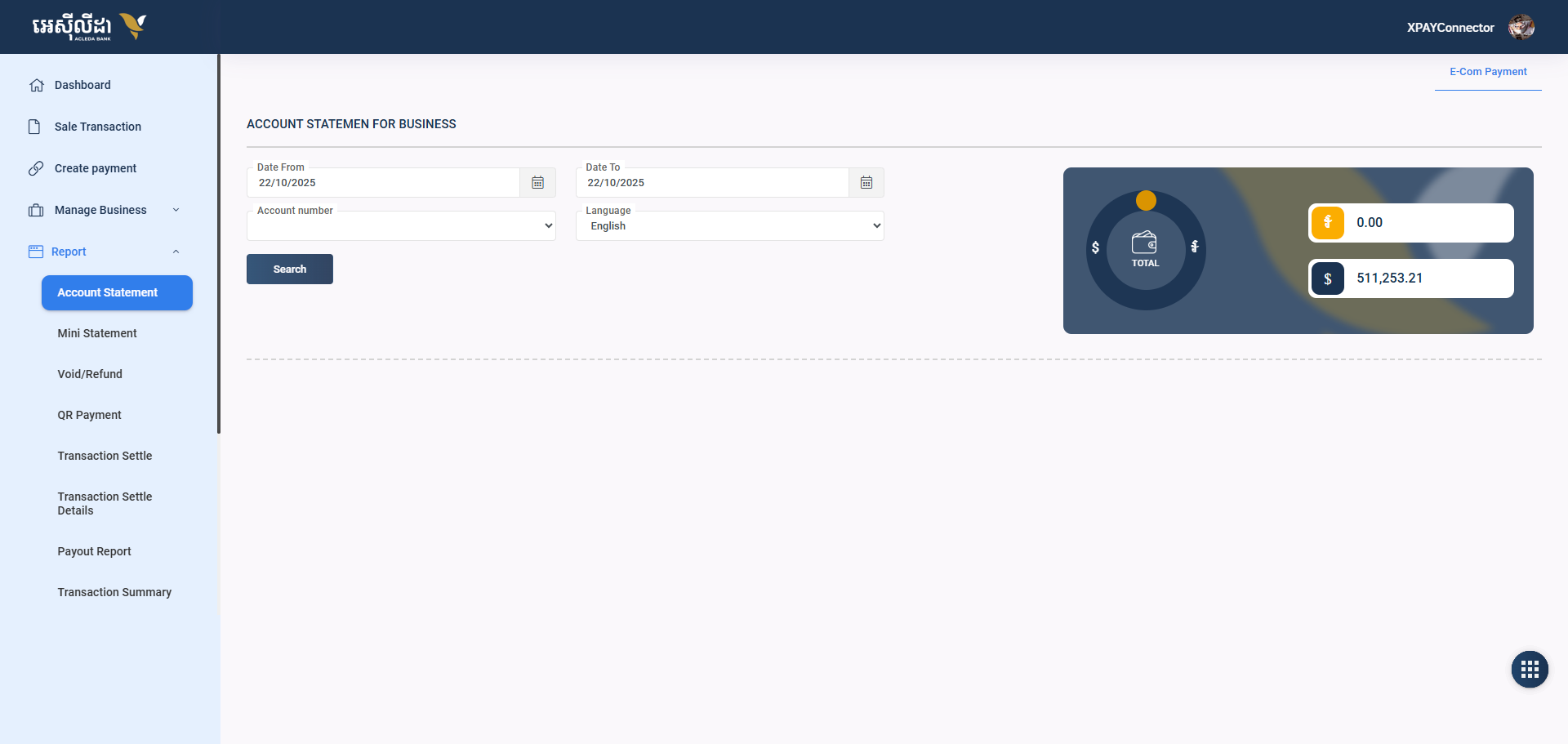This screenshot has width=1568, height=744.
Task: Click the orange dot on the ring
Action: click(x=1146, y=200)
